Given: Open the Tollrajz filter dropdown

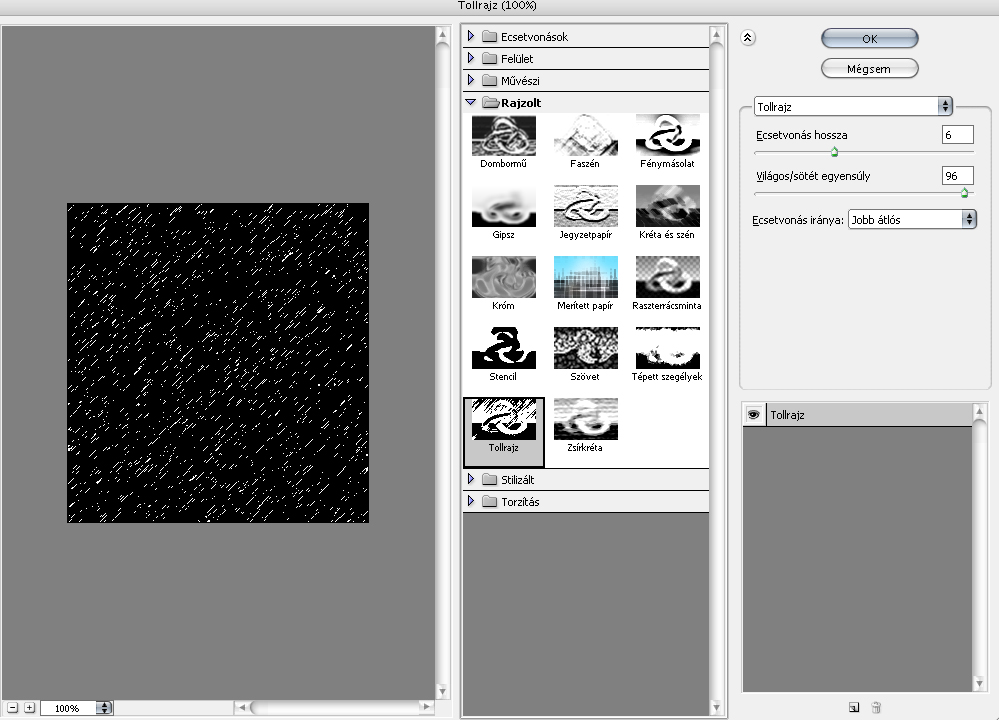Looking at the screenshot, I should click(x=853, y=106).
